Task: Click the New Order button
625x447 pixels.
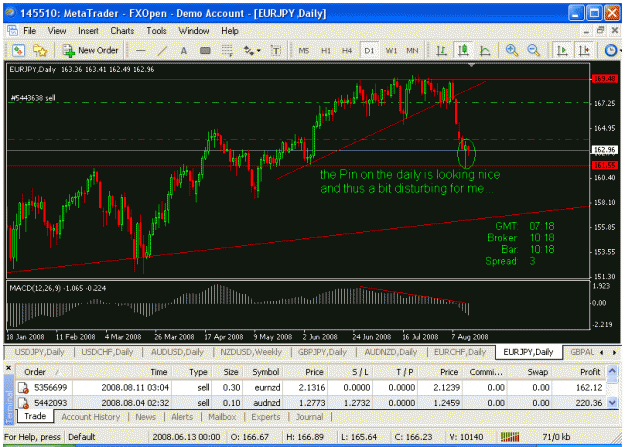Action: [90, 51]
